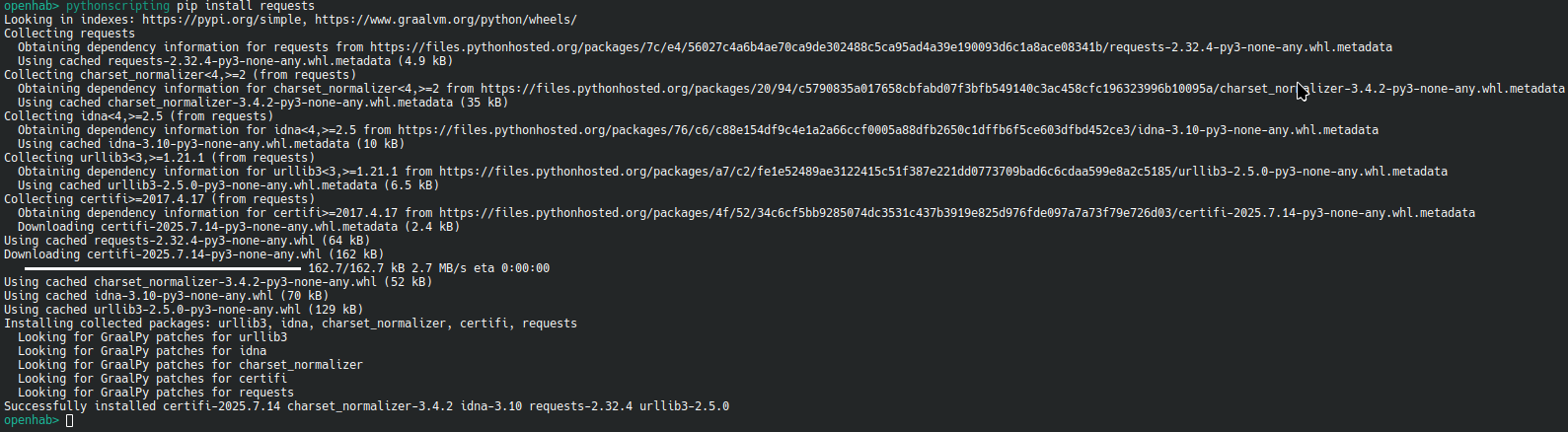This screenshot has height=432, width=1568.
Task: Follow the idna-3.10 metadata pythonhosted link
Action: coord(887,130)
